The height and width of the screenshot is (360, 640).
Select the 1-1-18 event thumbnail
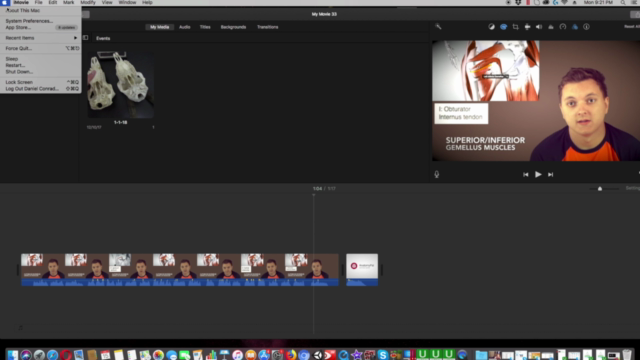pos(120,84)
